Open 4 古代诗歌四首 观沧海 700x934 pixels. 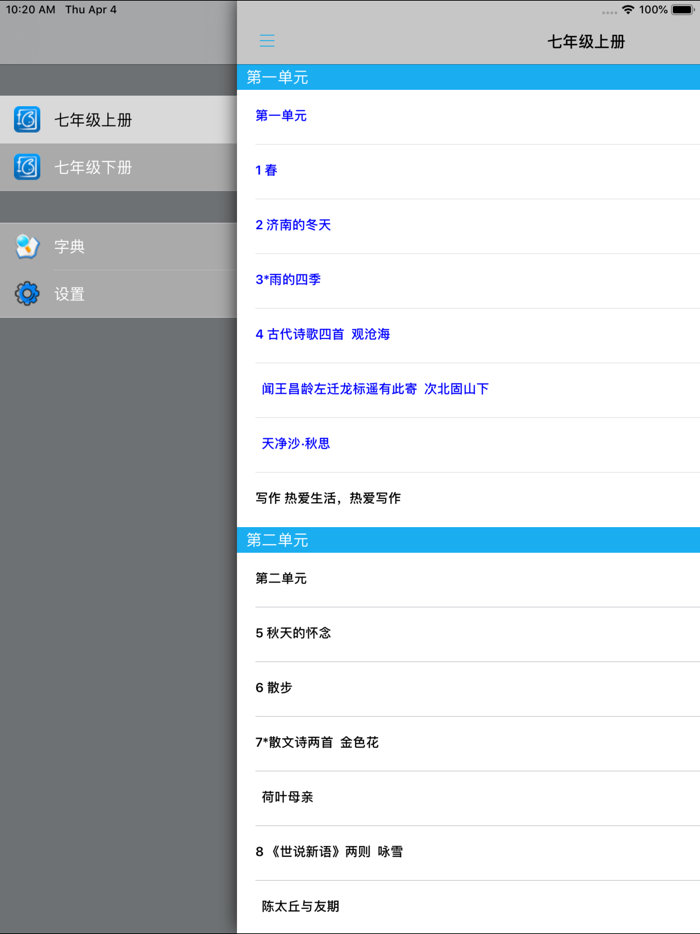tap(468, 335)
